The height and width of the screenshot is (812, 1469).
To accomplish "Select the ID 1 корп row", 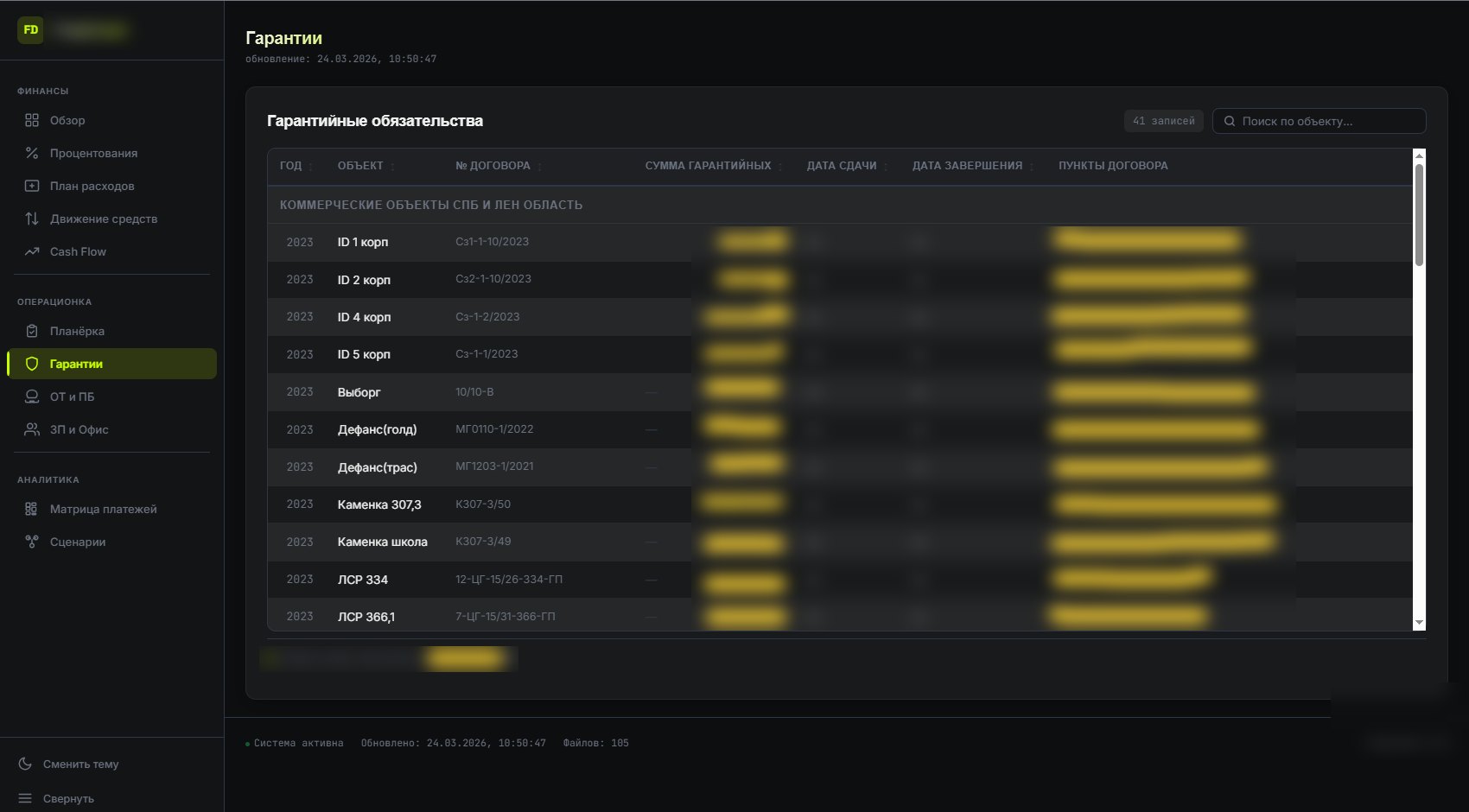I will pyautogui.click(x=840, y=242).
